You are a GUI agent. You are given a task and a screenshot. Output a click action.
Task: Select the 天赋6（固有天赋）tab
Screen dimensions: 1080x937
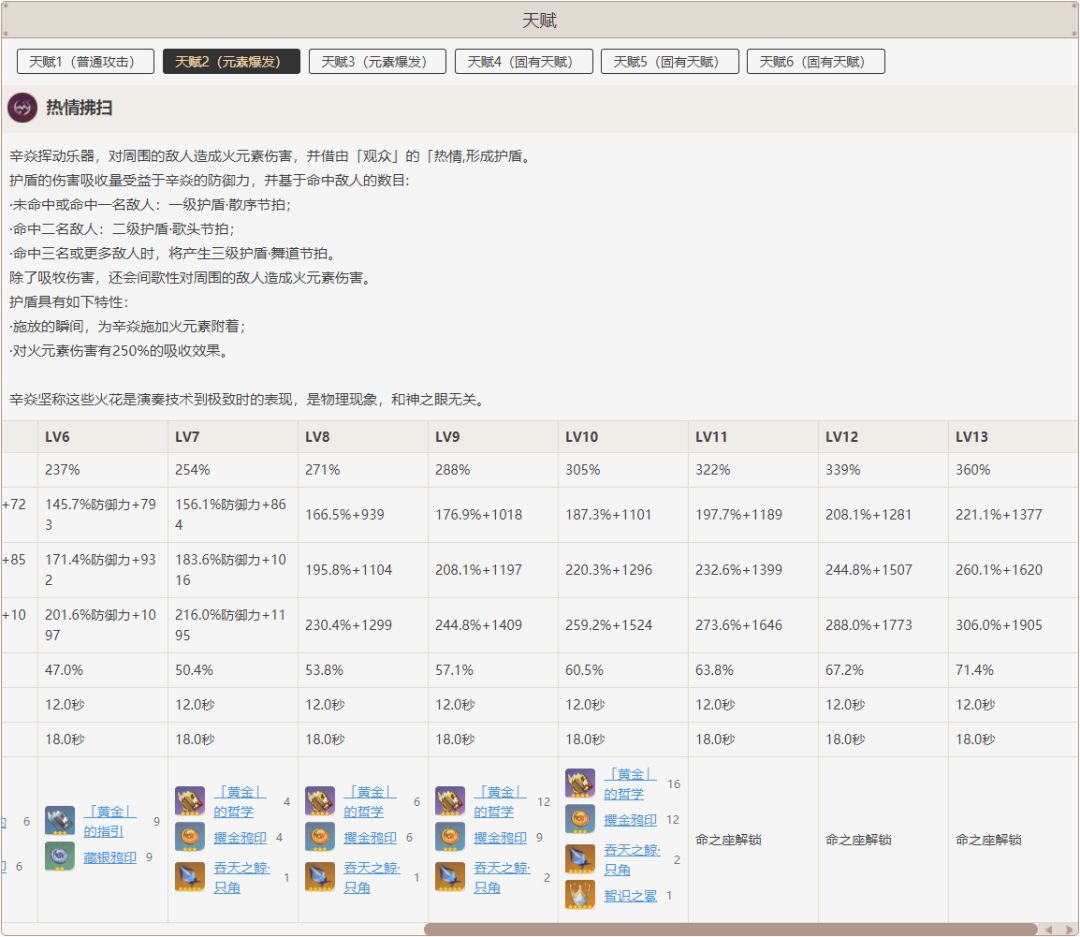click(816, 61)
